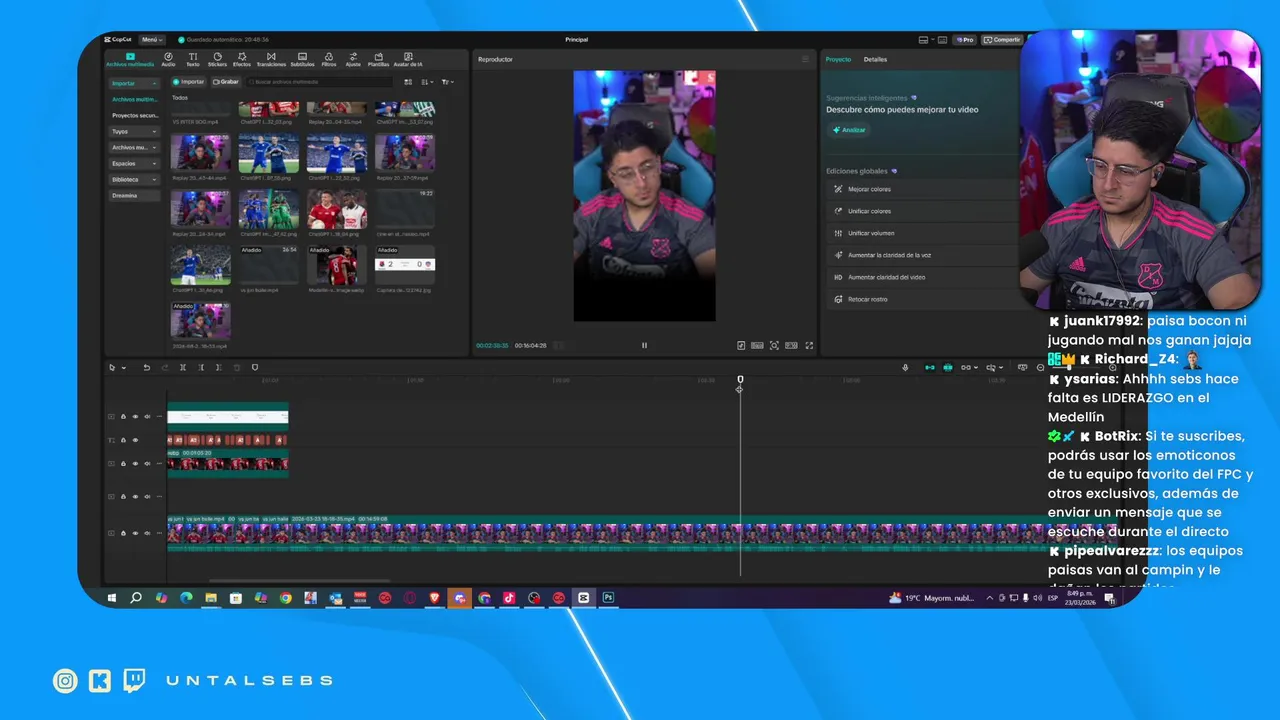Open the Subtítulos panel tab
Screen dimensions: 1280x720
coord(302,59)
